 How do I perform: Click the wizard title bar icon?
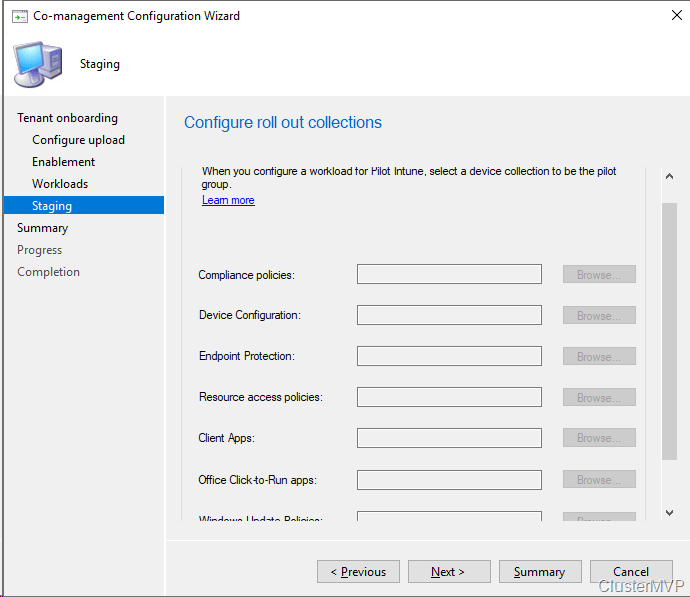pyautogui.click(x=20, y=16)
